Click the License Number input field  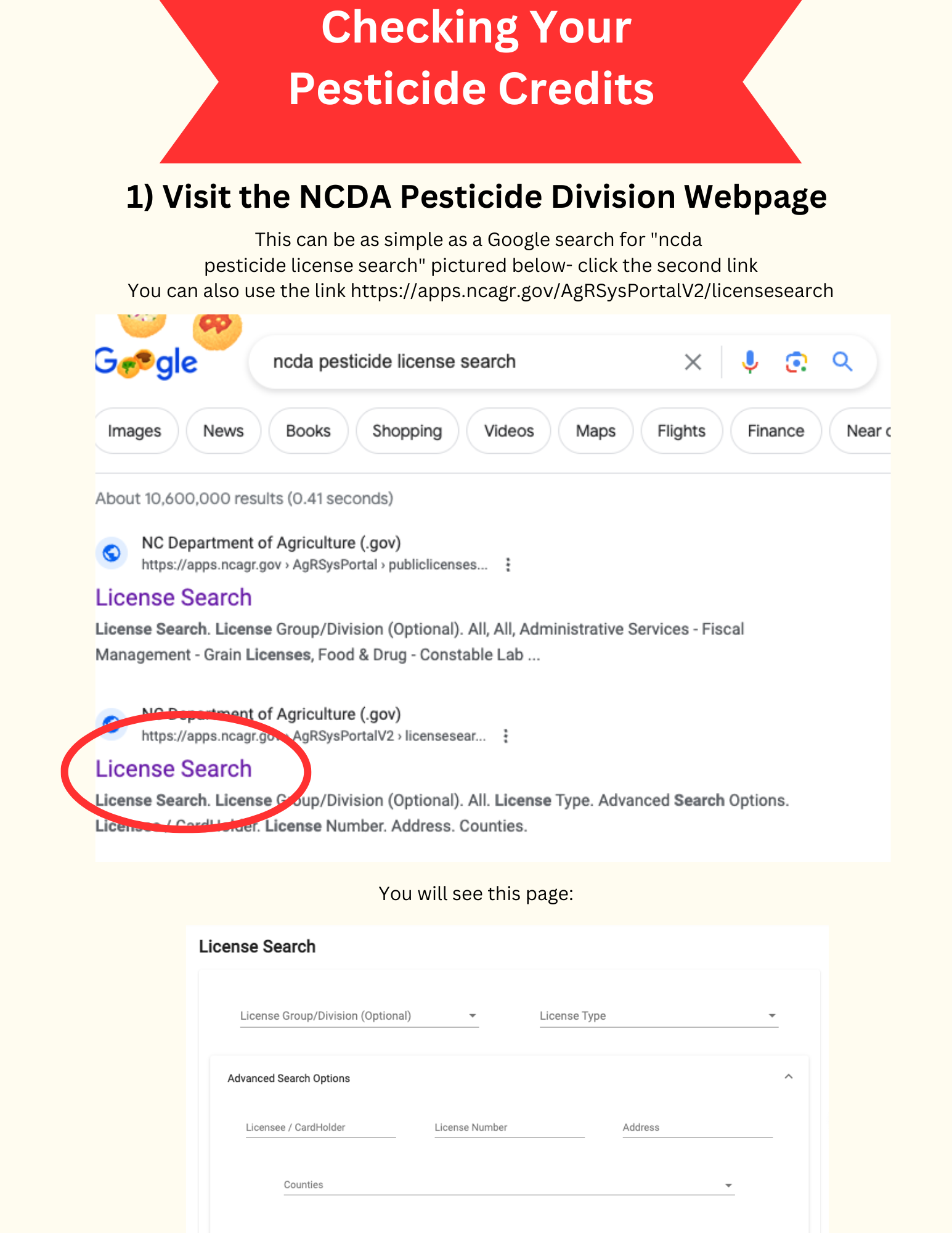point(509,1128)
